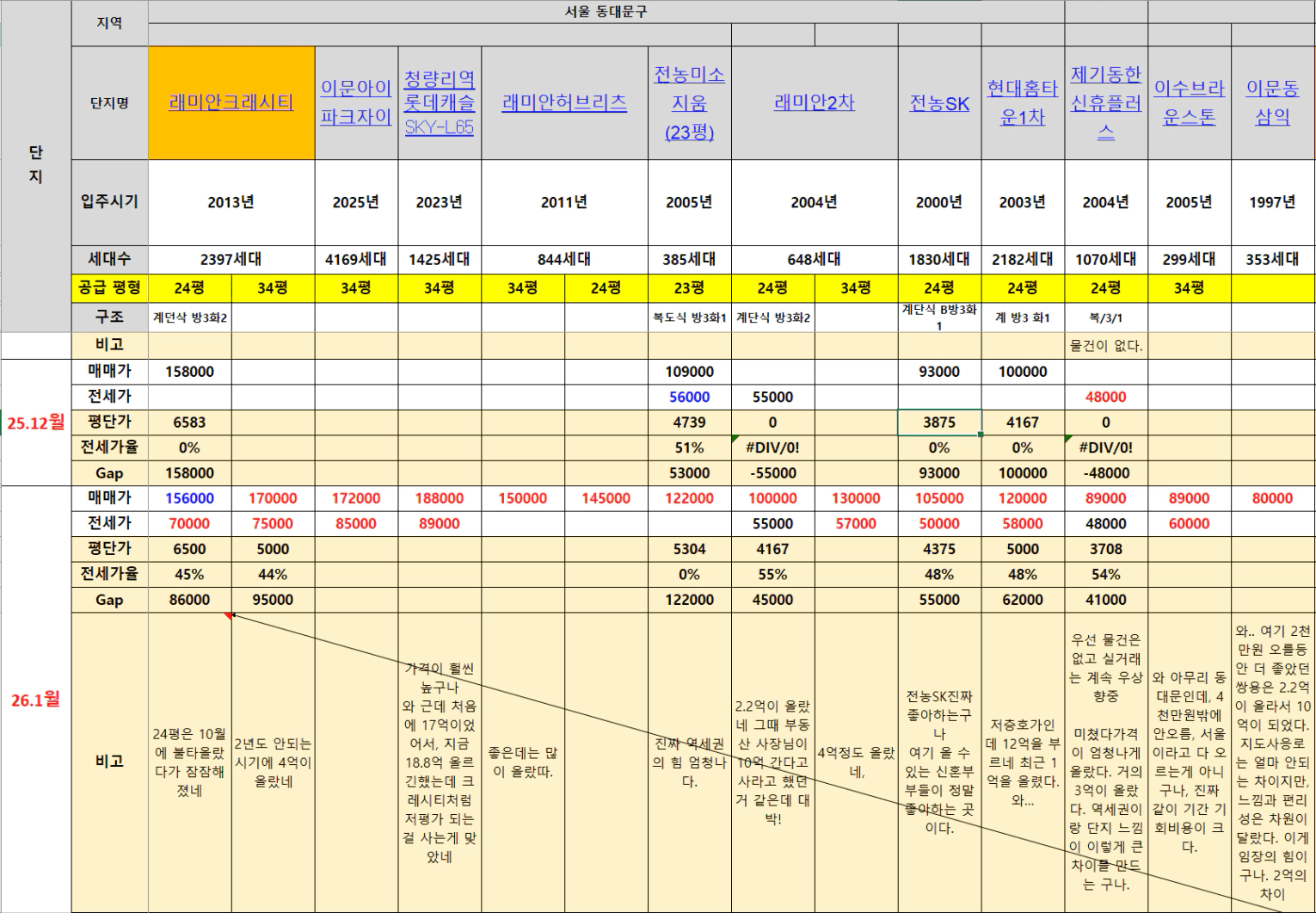This screenshot has height=913, width=1316.
Task: Select the 172000 cell
Action: 356,498
